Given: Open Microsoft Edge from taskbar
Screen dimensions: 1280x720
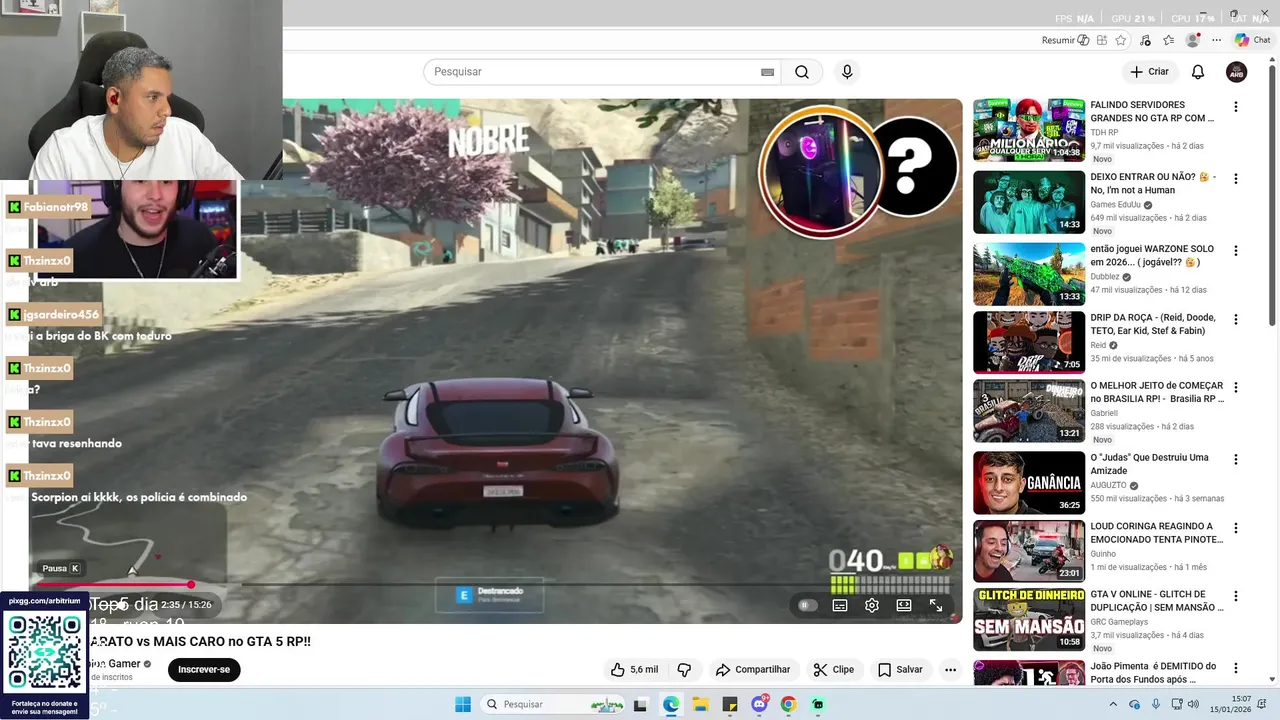Looking at the screenshot, I should pos(671,704).
